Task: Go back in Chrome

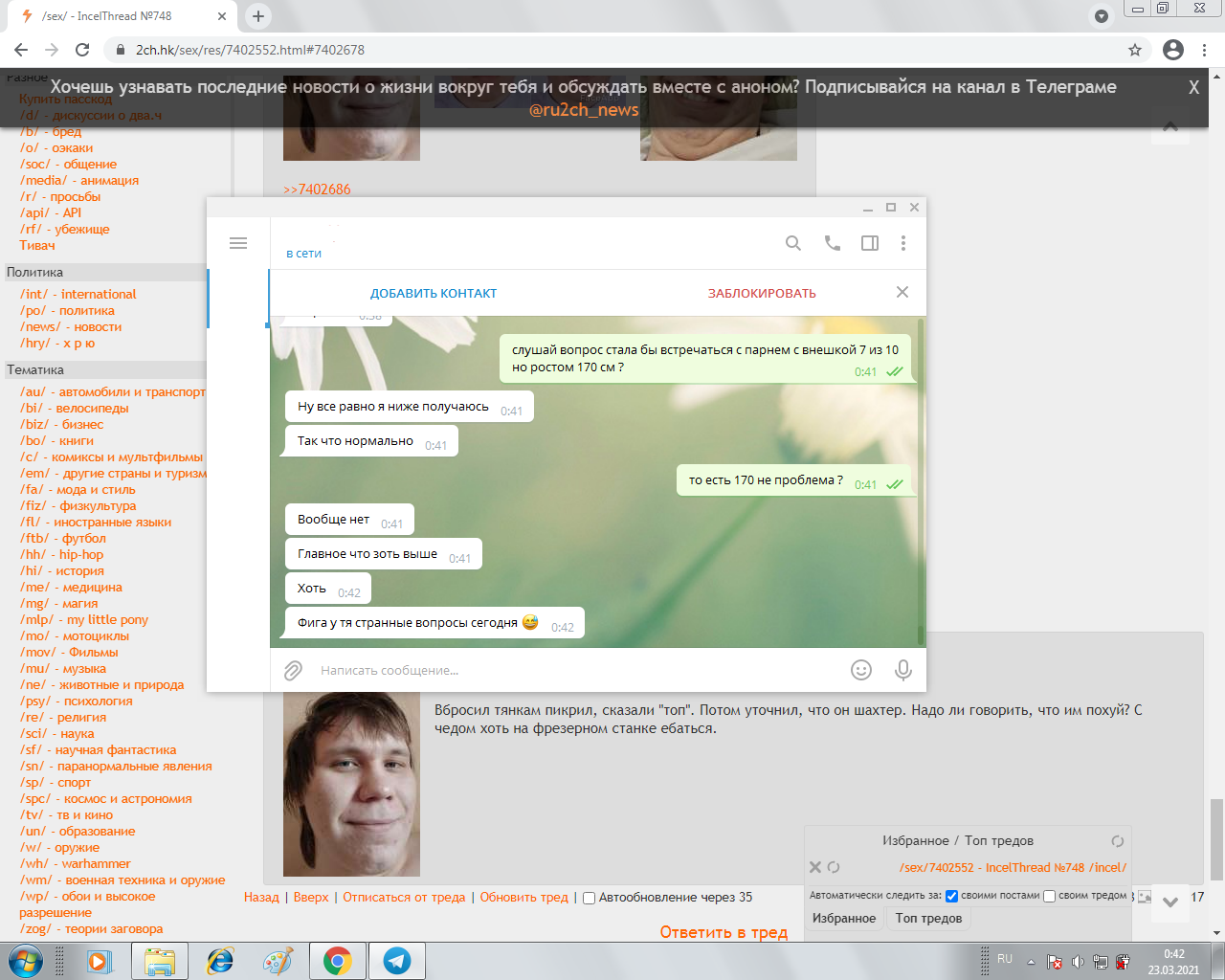Action: [21, 50]
